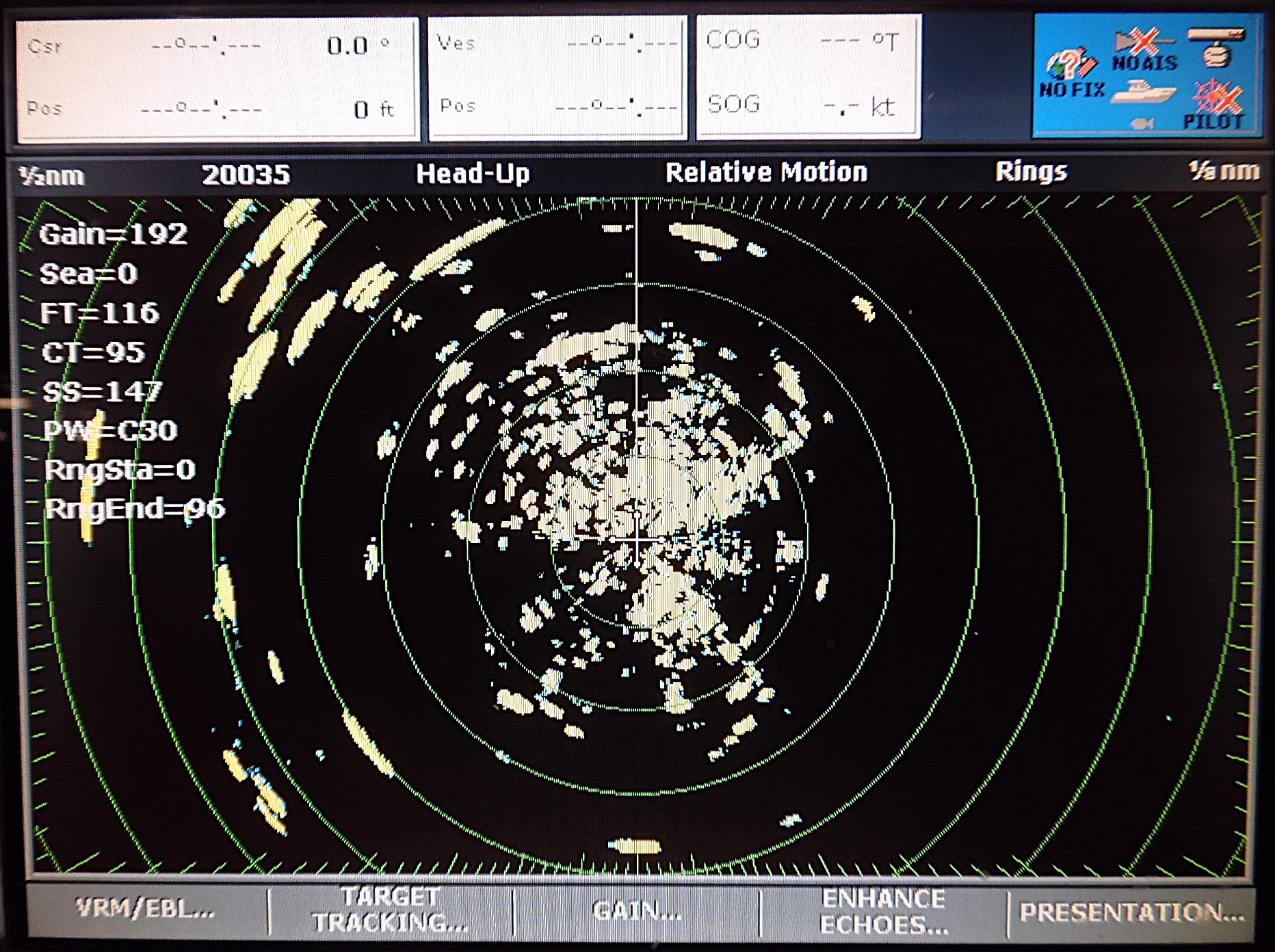1275x952 pixels.
Task: Click the small fish sonar icon
Action: click(x=1142, y=123)
